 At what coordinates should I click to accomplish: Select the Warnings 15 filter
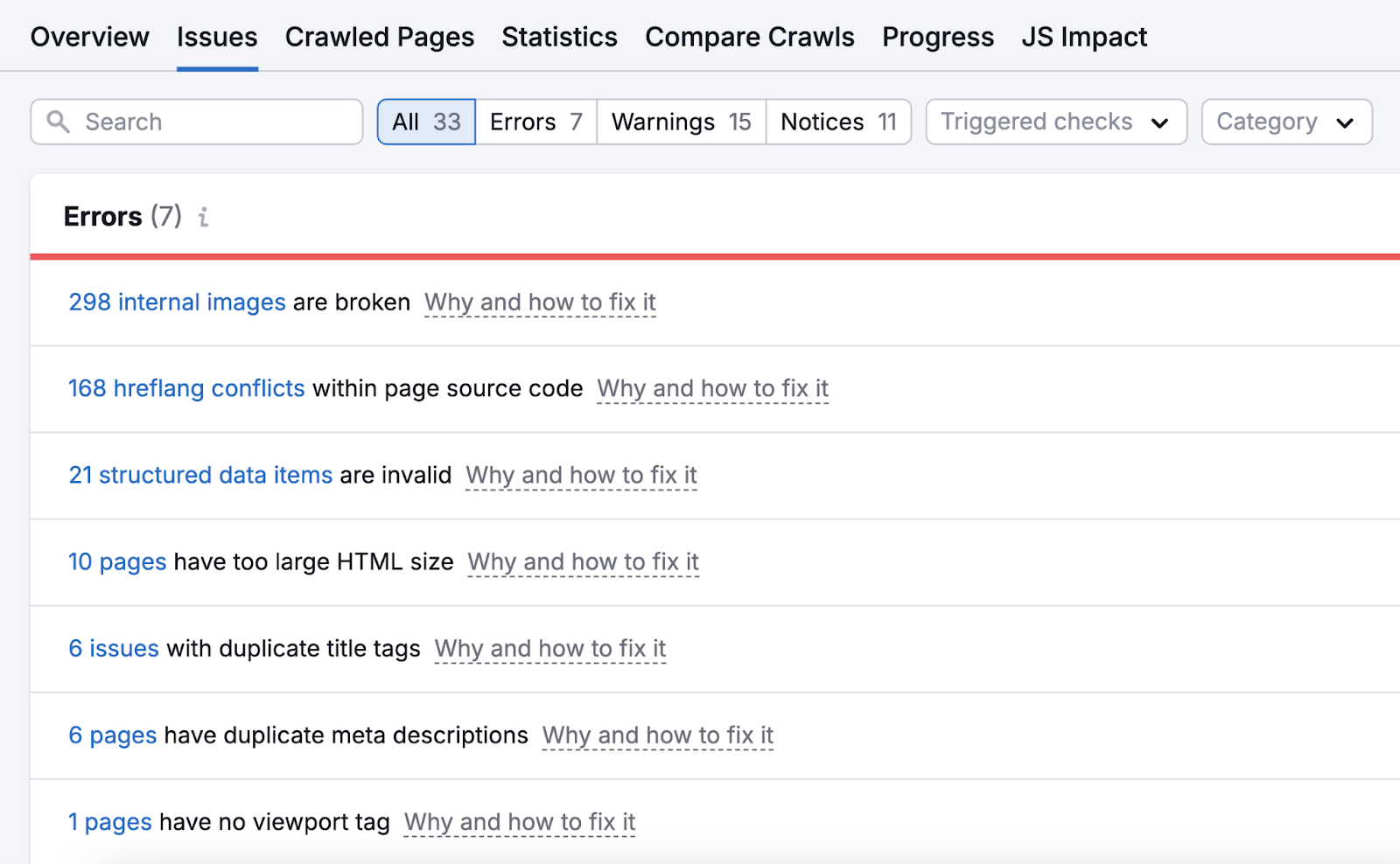[680, 122]
